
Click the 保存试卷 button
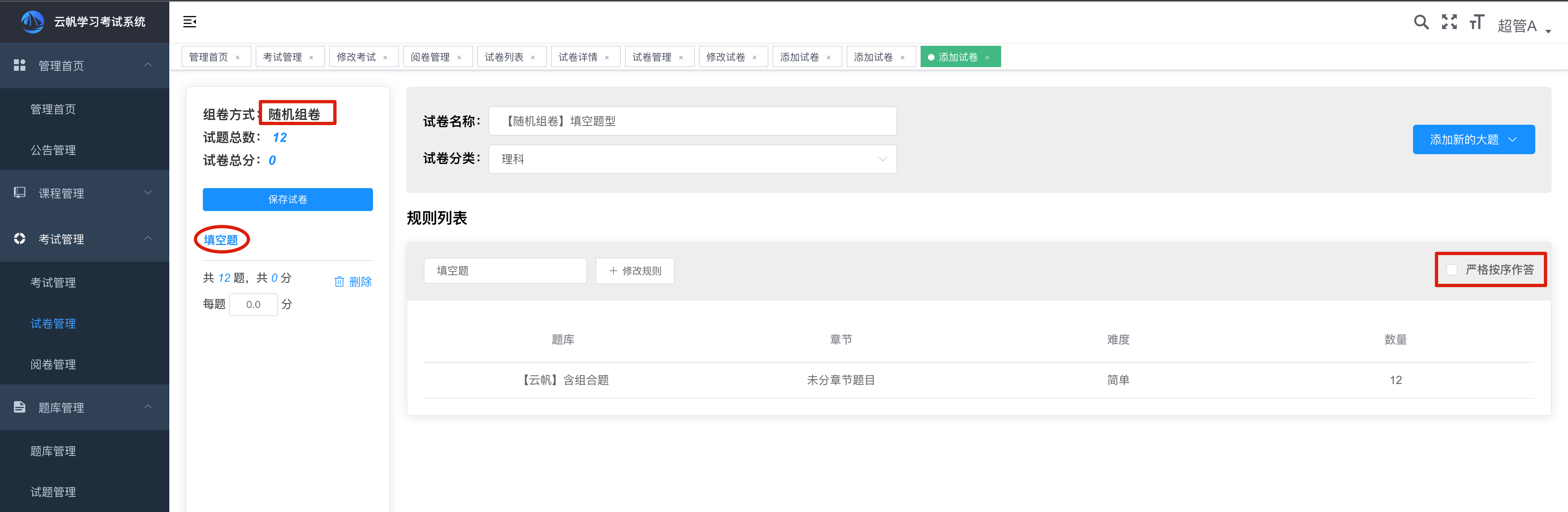(288, 200)
